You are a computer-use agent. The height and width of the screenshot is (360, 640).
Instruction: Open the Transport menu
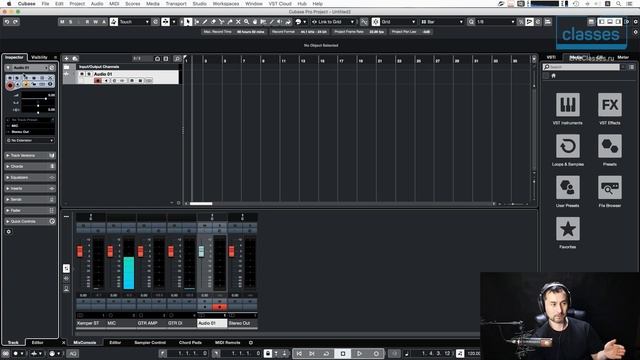(x=176, y=3)
